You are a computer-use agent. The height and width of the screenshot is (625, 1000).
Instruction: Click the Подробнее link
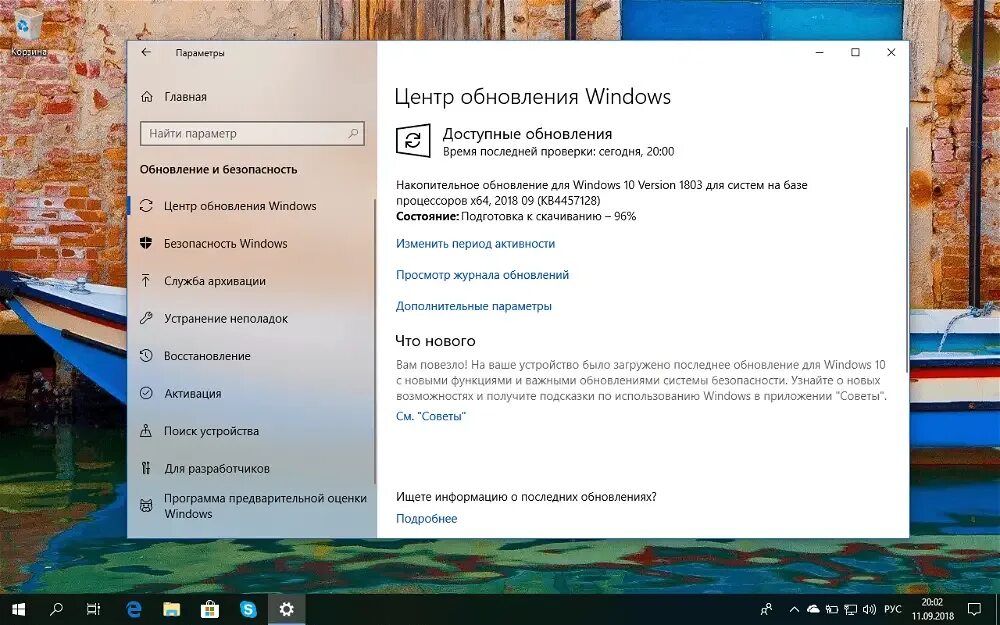[x=426, y=518]
